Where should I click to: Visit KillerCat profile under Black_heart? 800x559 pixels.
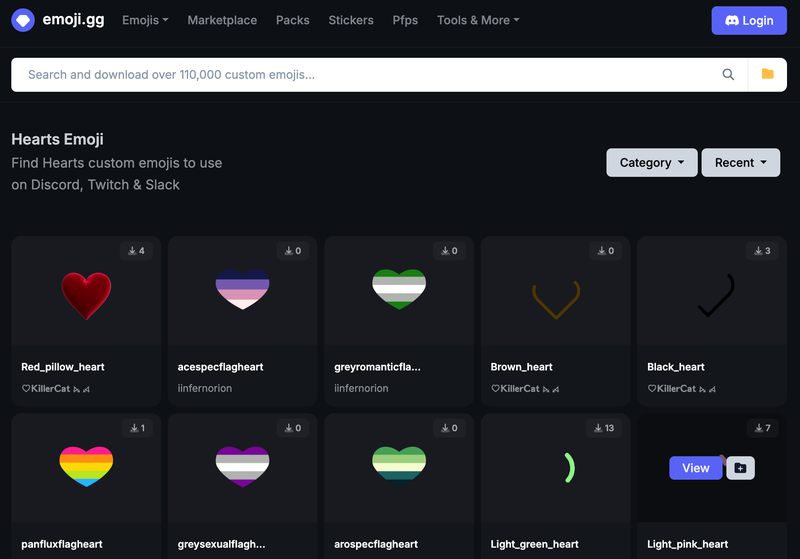point(682,389)
